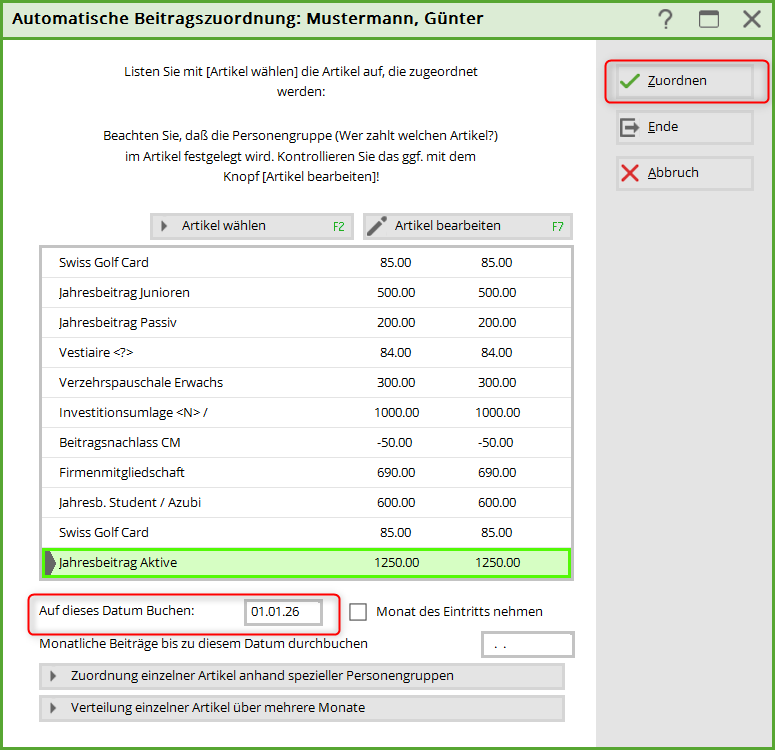This screenshot has width=775, height=750.
Task: Click the booking date field showing 01.01.26
Action: pos(284,612)
